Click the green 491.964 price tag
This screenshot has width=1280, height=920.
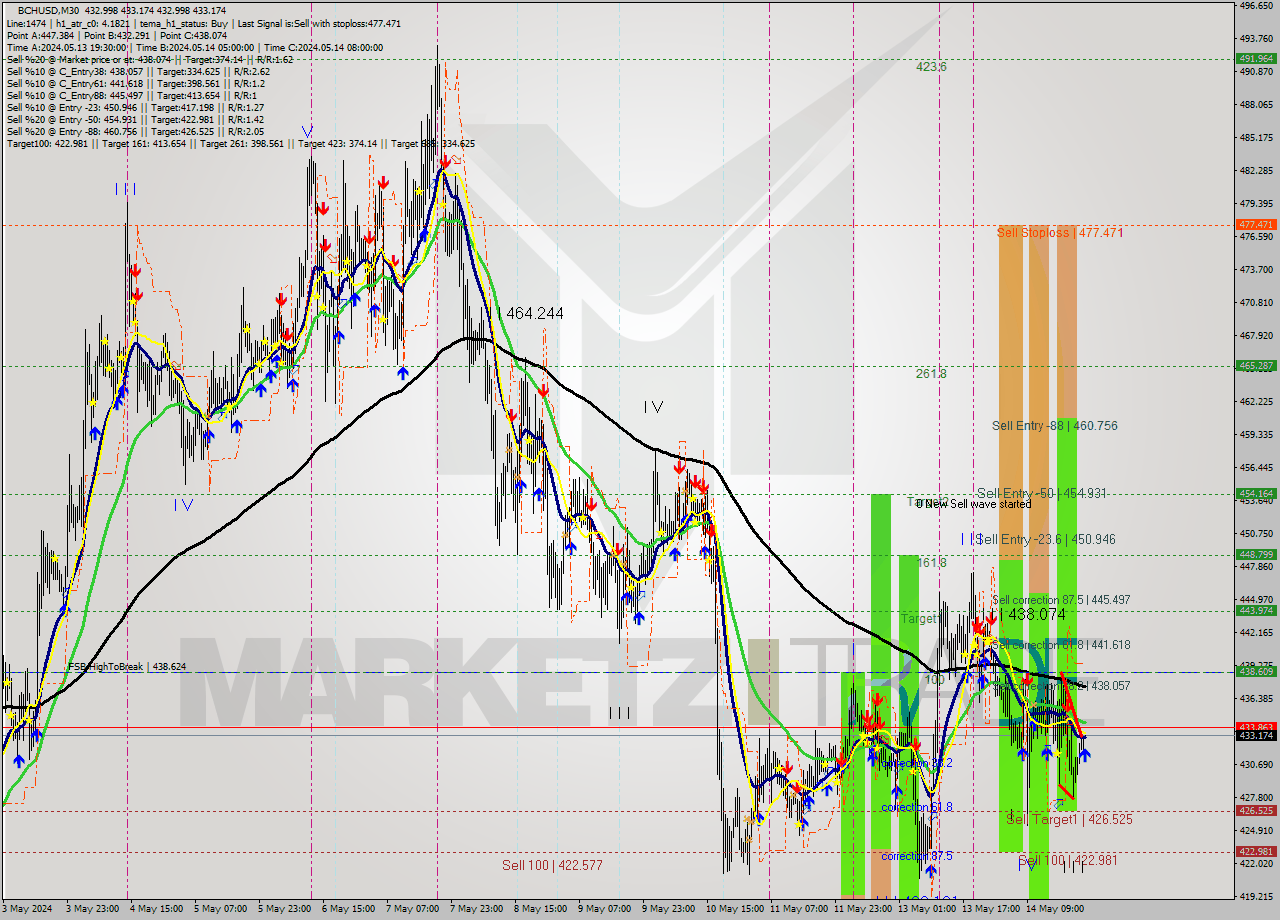coord(1256,59)
